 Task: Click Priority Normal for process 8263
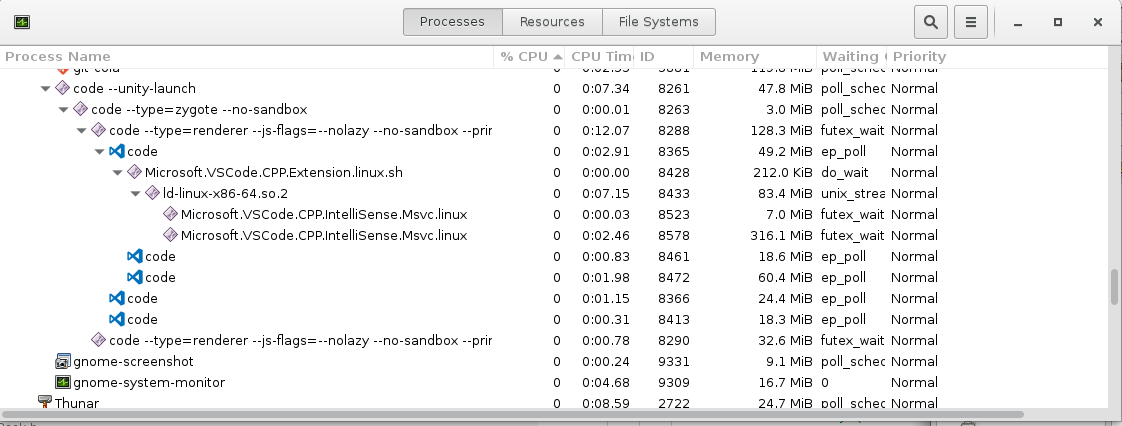(914, 110)
